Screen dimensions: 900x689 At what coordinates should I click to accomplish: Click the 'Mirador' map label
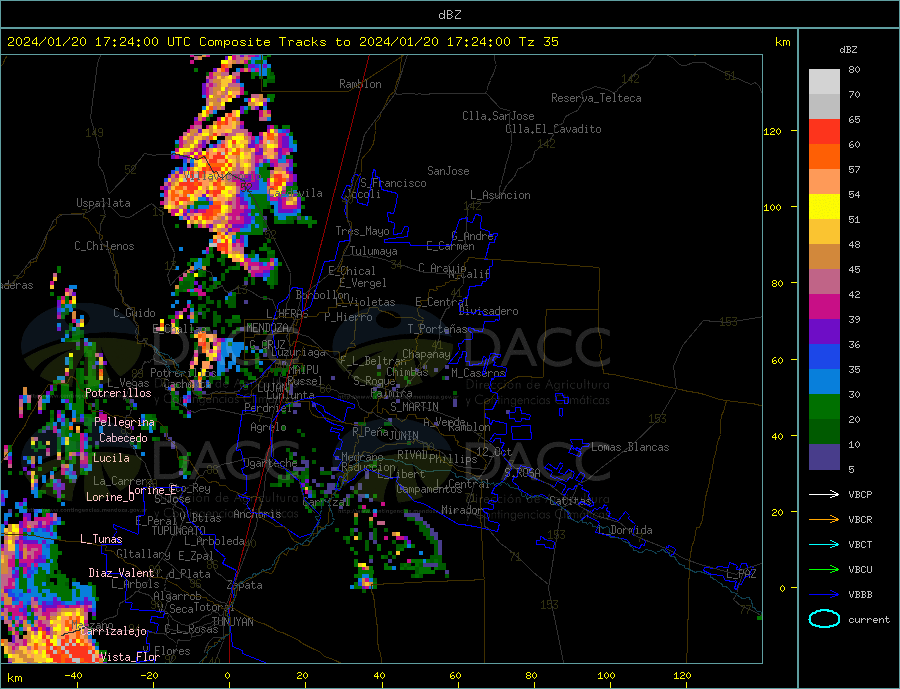(x=462, y=510)
